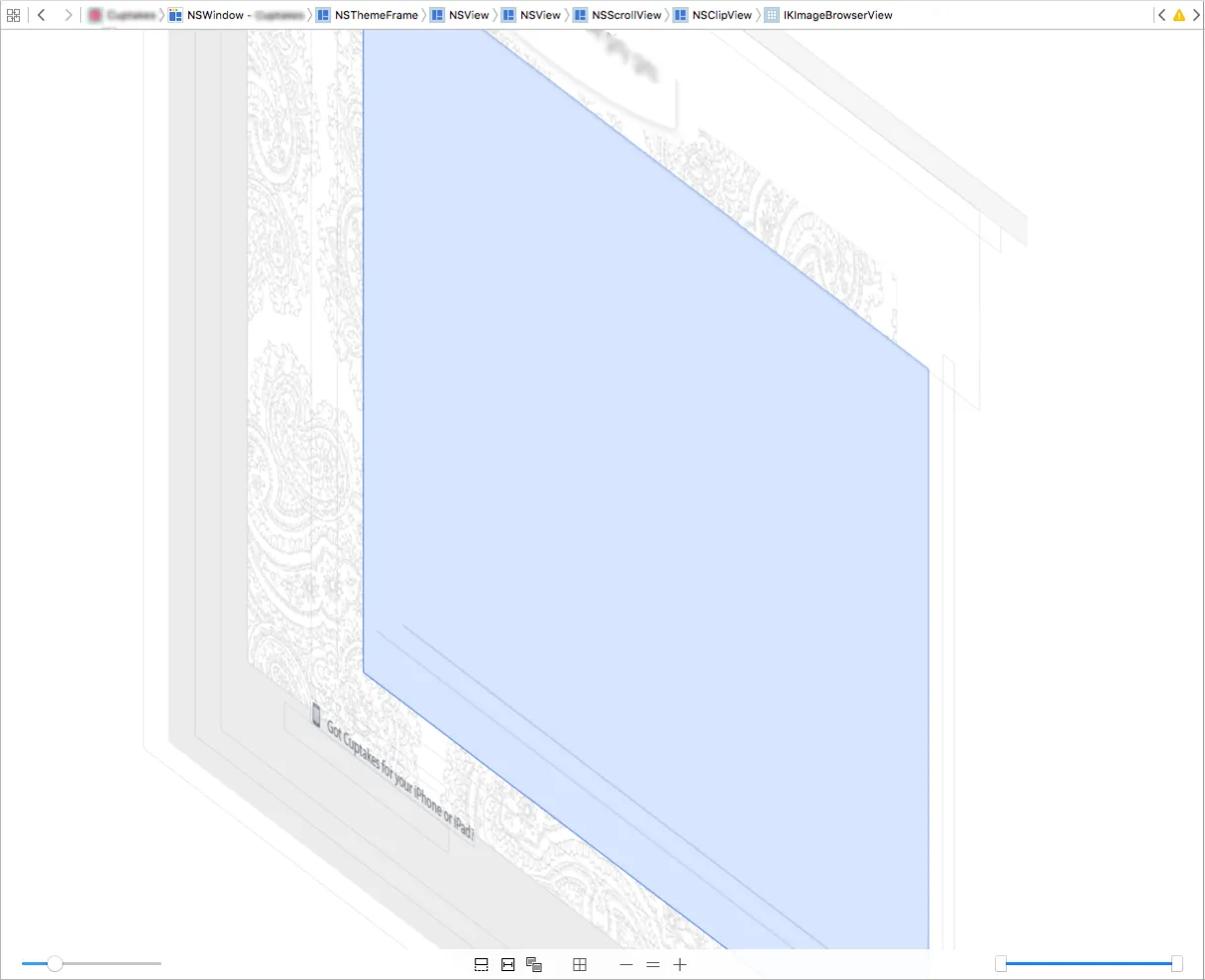Go back in jump bar history
Image resolution: width=1205 pixels, height=980 pixels.
(42, 15)
